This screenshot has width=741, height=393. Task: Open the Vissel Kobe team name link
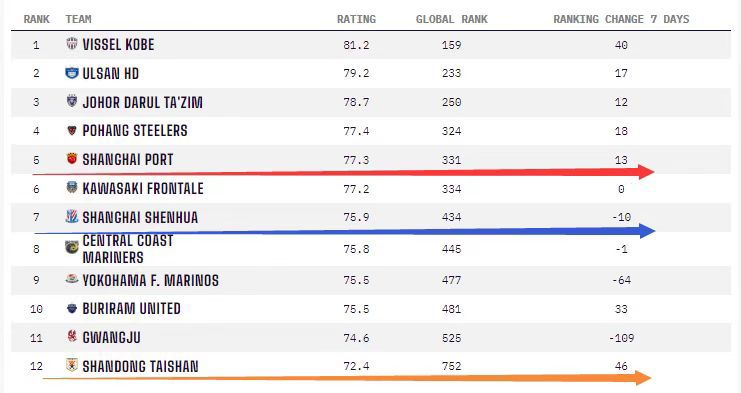tap(118, 44)
